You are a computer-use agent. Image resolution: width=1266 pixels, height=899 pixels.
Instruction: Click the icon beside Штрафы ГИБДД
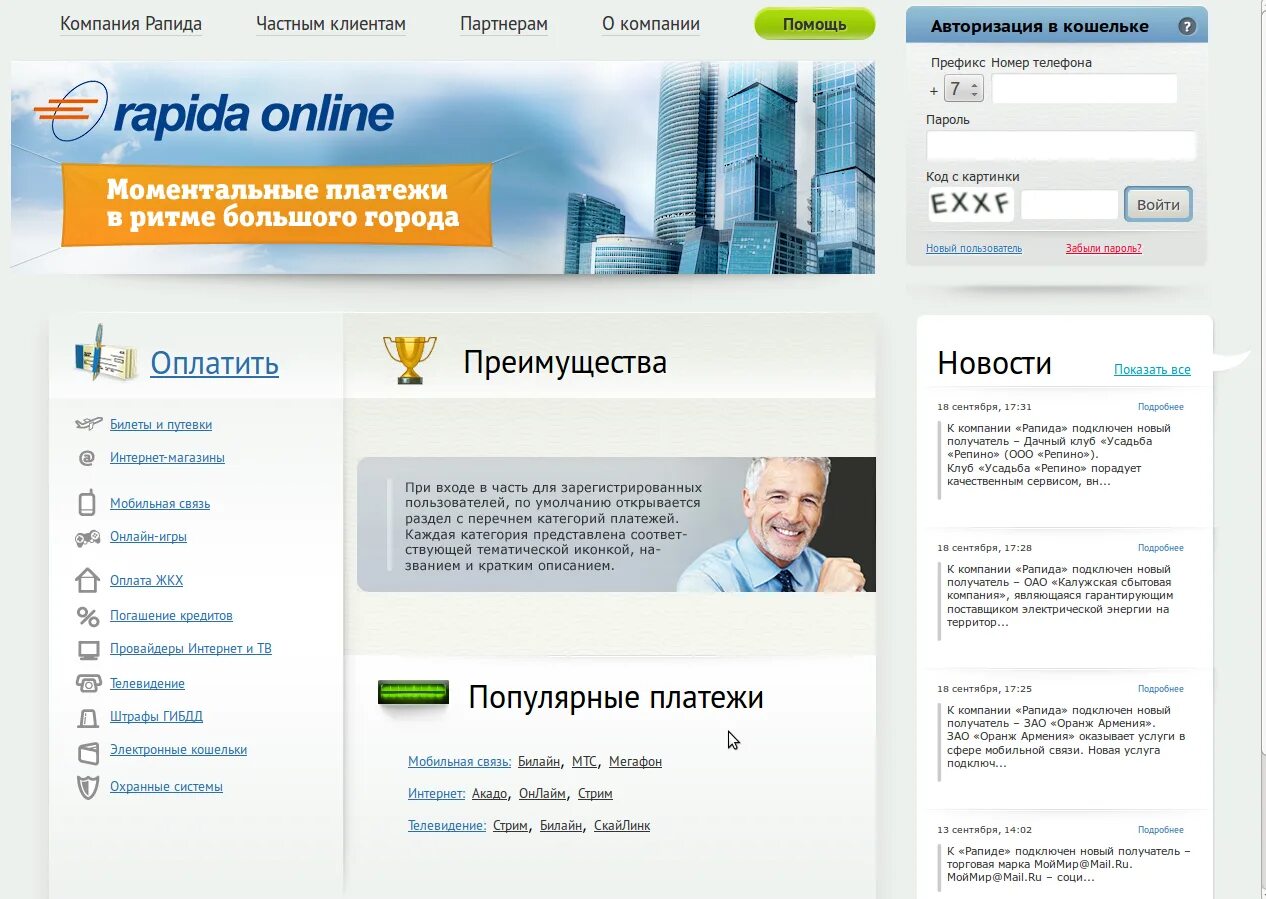[88, 717]
